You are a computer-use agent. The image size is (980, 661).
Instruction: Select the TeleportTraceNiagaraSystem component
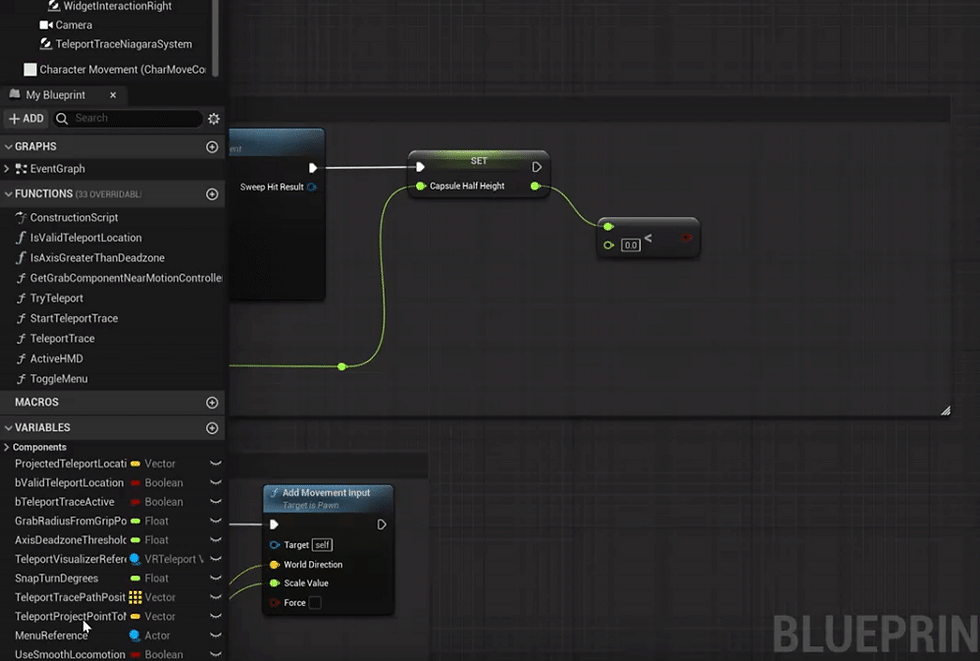pyautogui.click(x=116, y=44)
